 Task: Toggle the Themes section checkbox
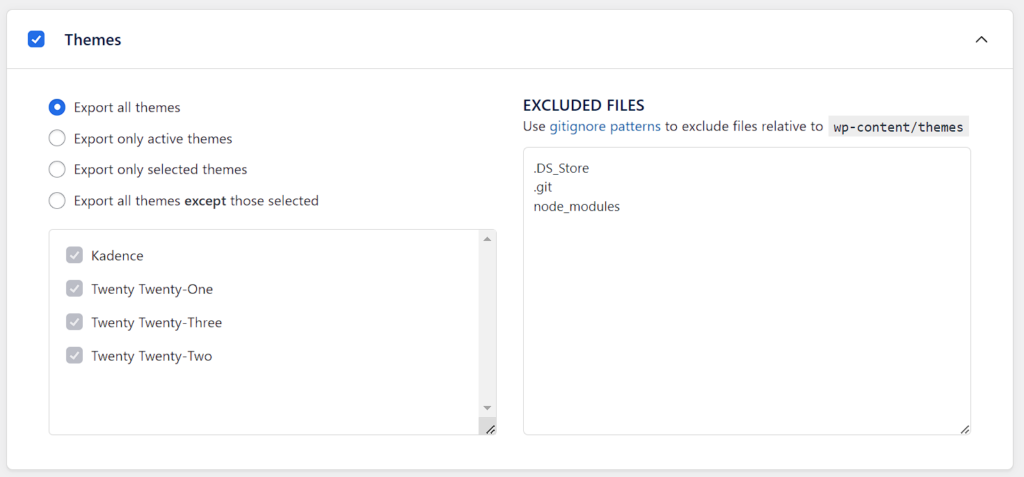[x=36, y=40]
